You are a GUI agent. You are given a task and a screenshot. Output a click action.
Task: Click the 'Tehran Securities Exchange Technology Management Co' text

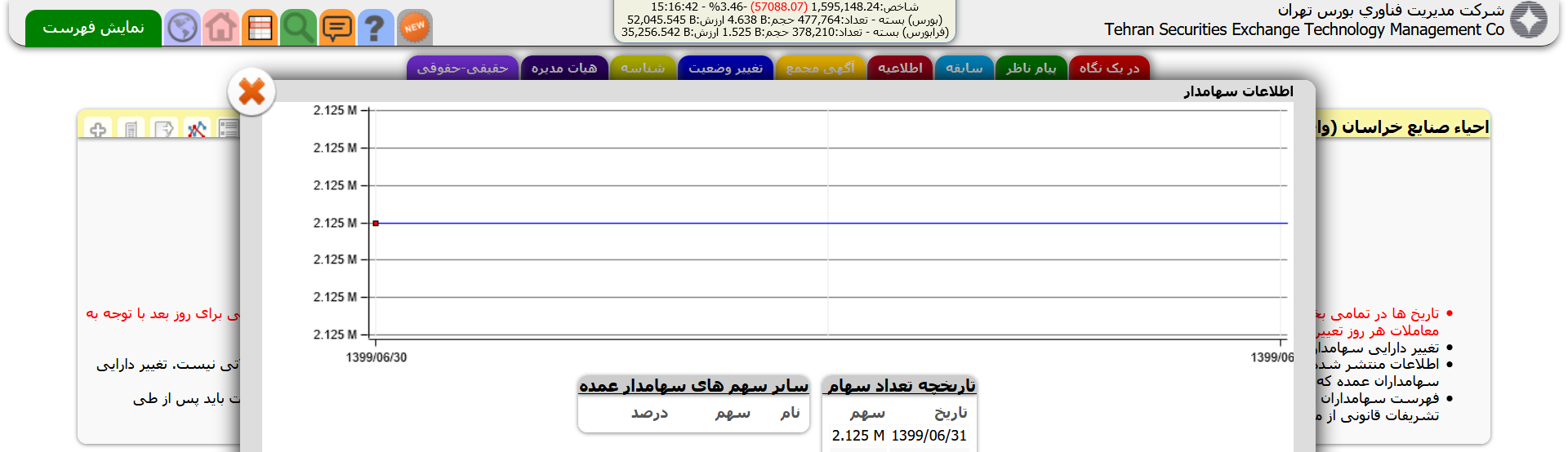[1304, 29]
